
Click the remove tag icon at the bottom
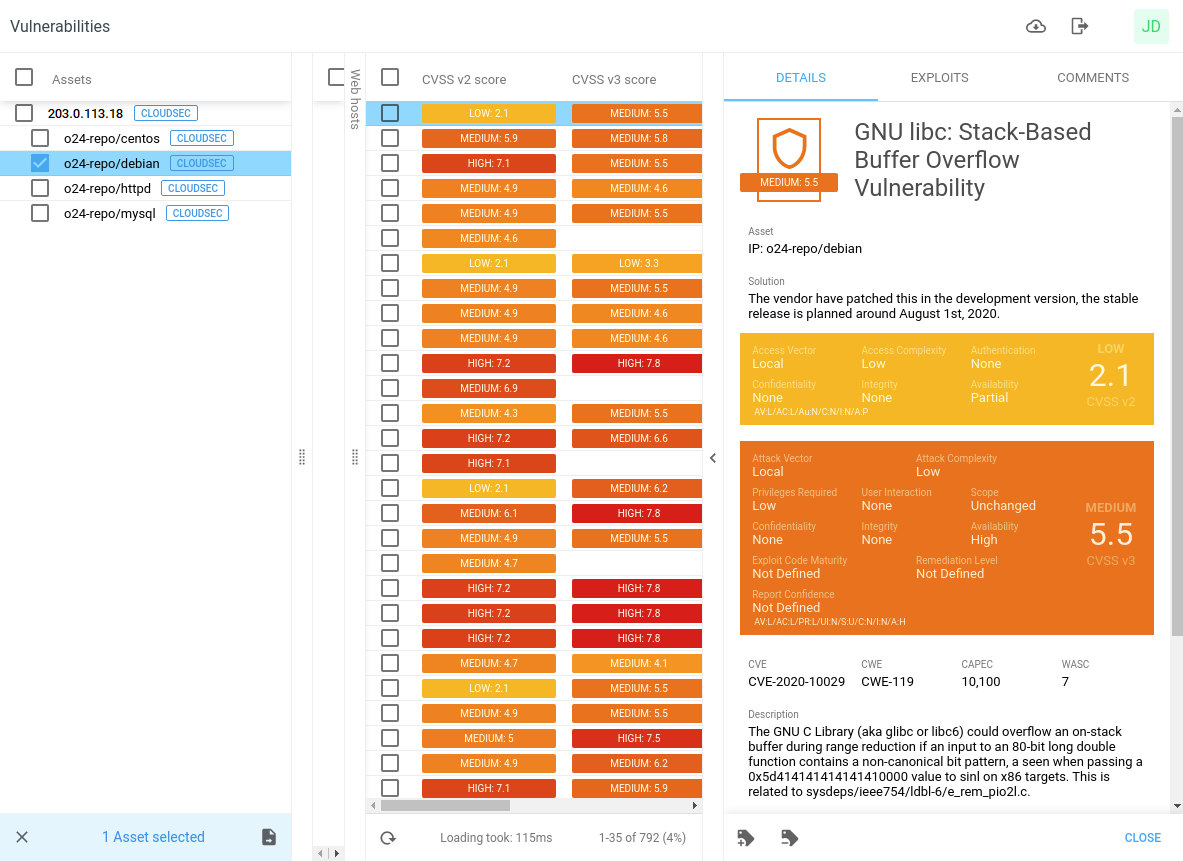789,837
